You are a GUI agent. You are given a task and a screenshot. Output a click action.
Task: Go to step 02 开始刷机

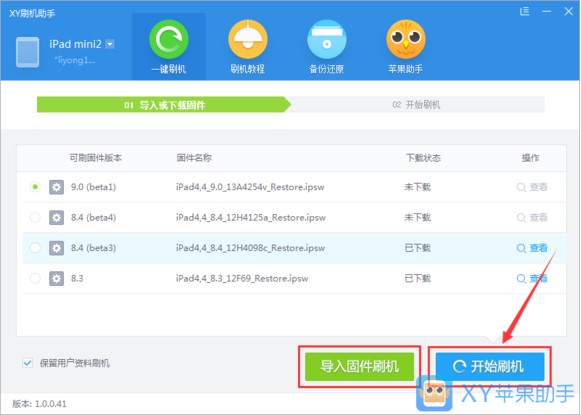click(416, 105)
